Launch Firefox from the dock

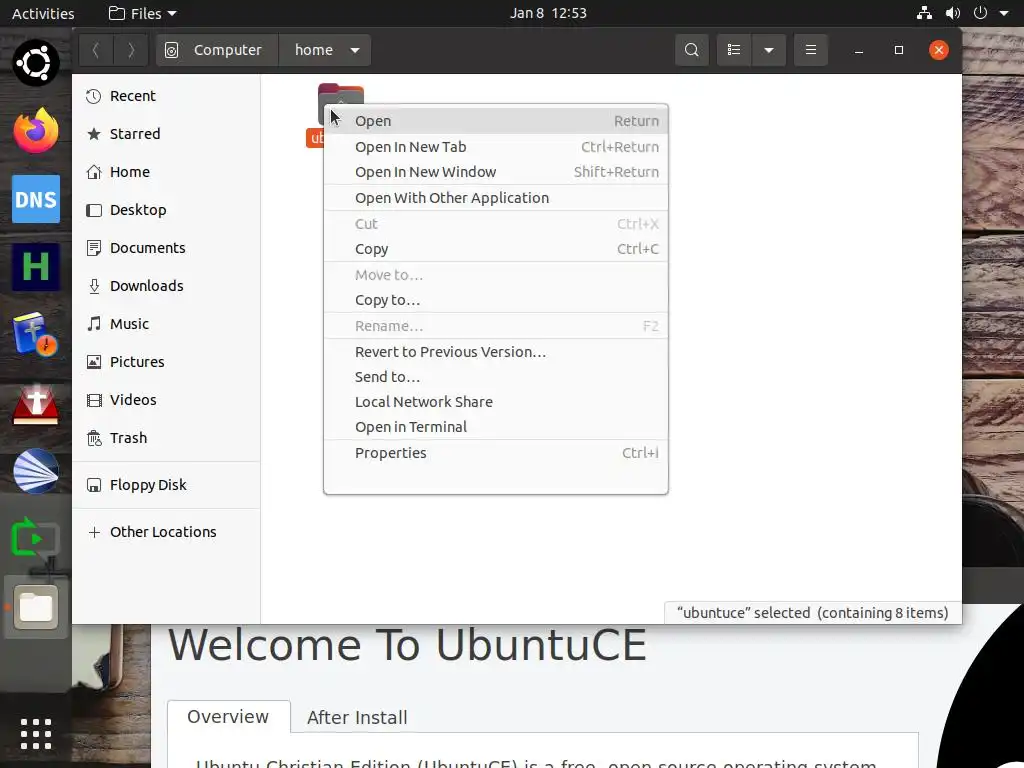[x=36, y=131]
